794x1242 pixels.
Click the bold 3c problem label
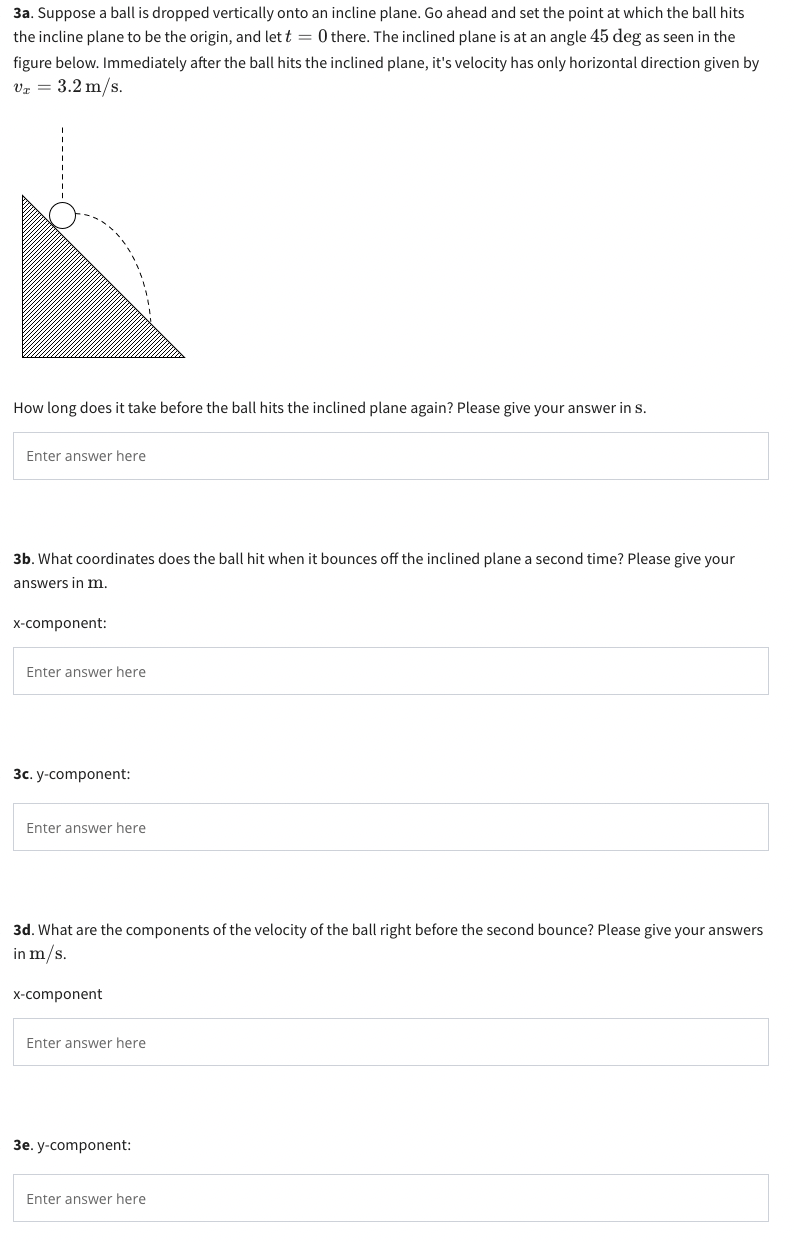click(21, 773)
